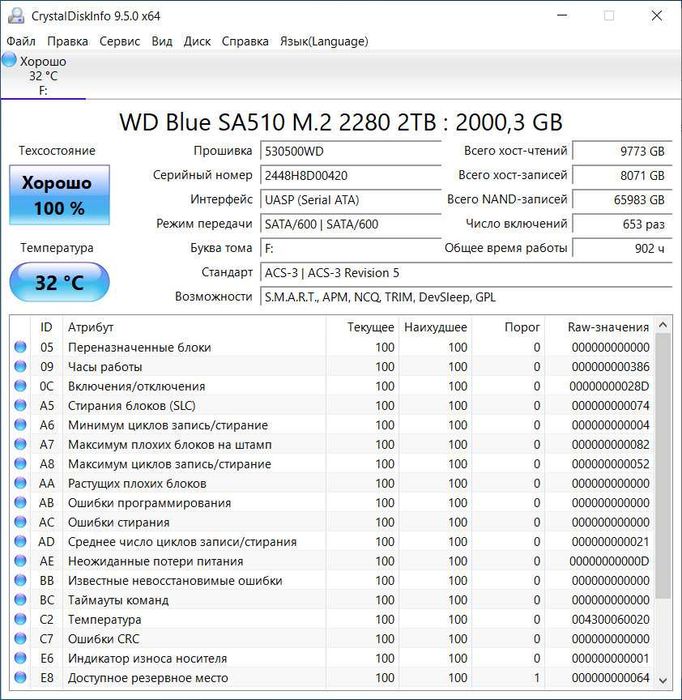Click the features field S.M.A.R.T., APM, NCQ
The width and height of the screenshot is (682, 700).
click(x=466, y=297)
